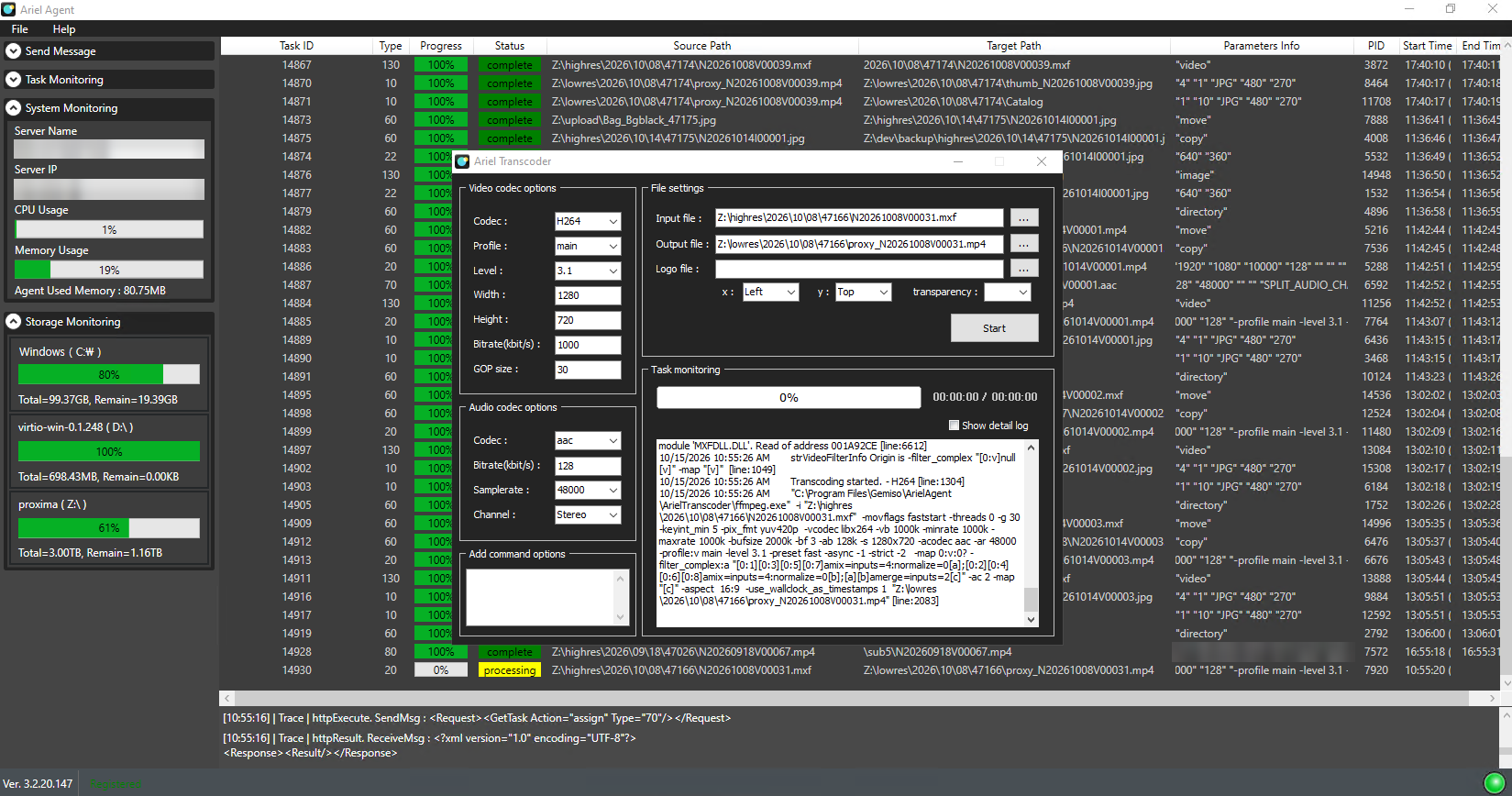Screen dimensions: 1512x796
Task: Sort by the Progress column header
Action: click(x=441, y=46)
